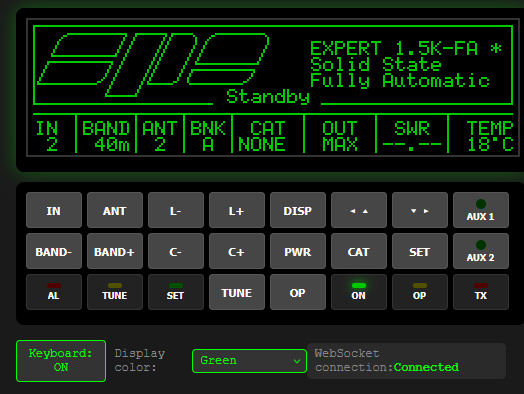This screenshot has width=524, height=394.
Task: Increase capacitance with C+ button
Action: [x=237, y=251]
